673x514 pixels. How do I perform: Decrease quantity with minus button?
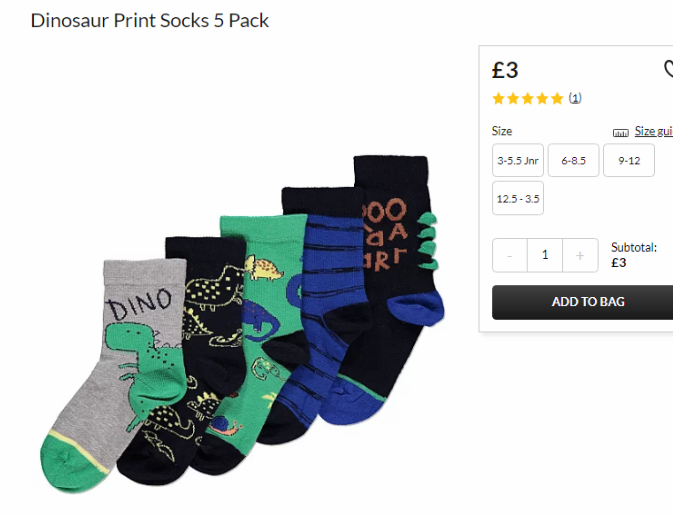pos(510,255)
